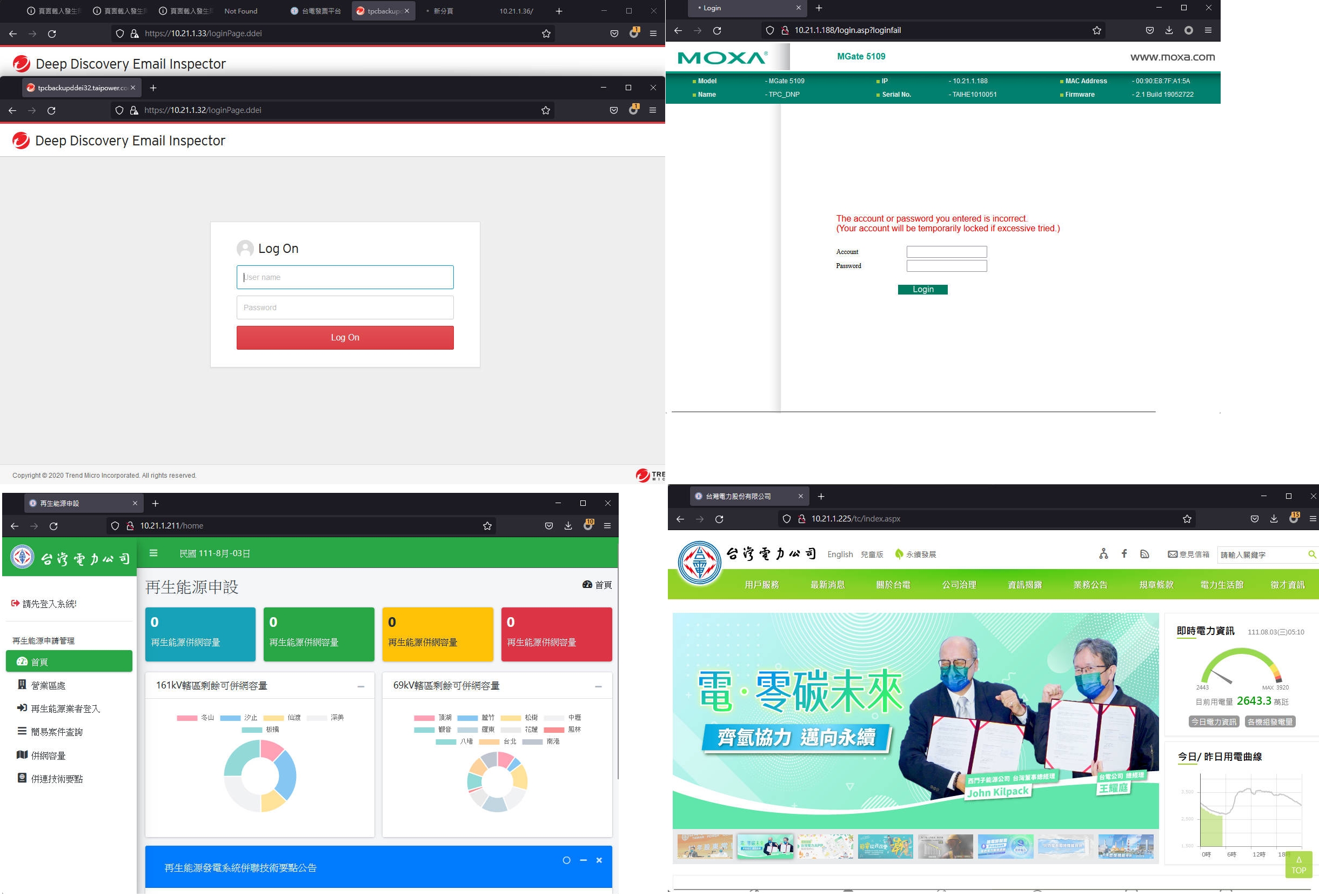The width and height of the screenshot is (1319, 896).
Task: Open the Facebook icon on the Taipower site
Action: pos(1124,554)
